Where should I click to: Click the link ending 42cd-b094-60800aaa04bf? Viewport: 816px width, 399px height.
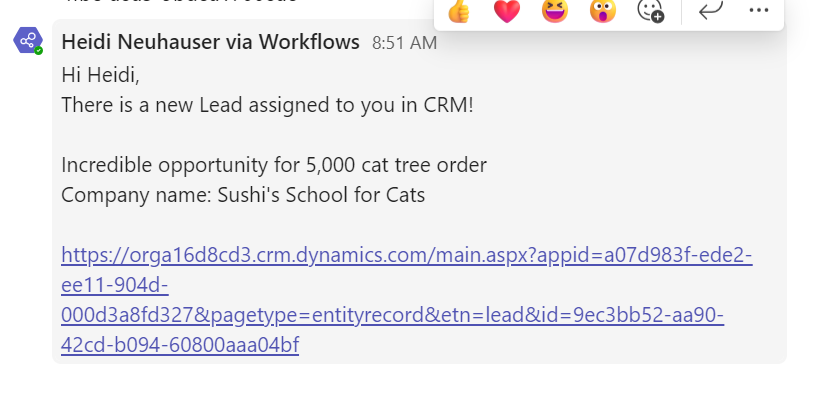point(180,345)
